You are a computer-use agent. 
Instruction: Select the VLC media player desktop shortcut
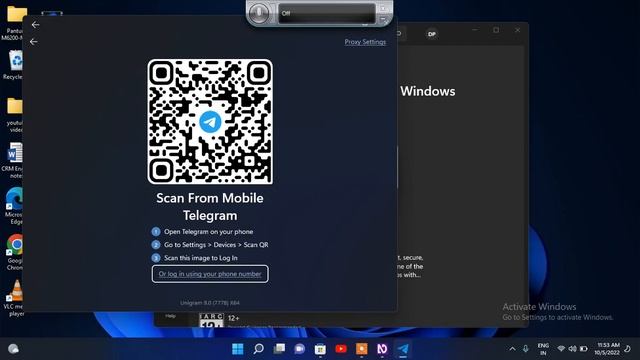14,298
